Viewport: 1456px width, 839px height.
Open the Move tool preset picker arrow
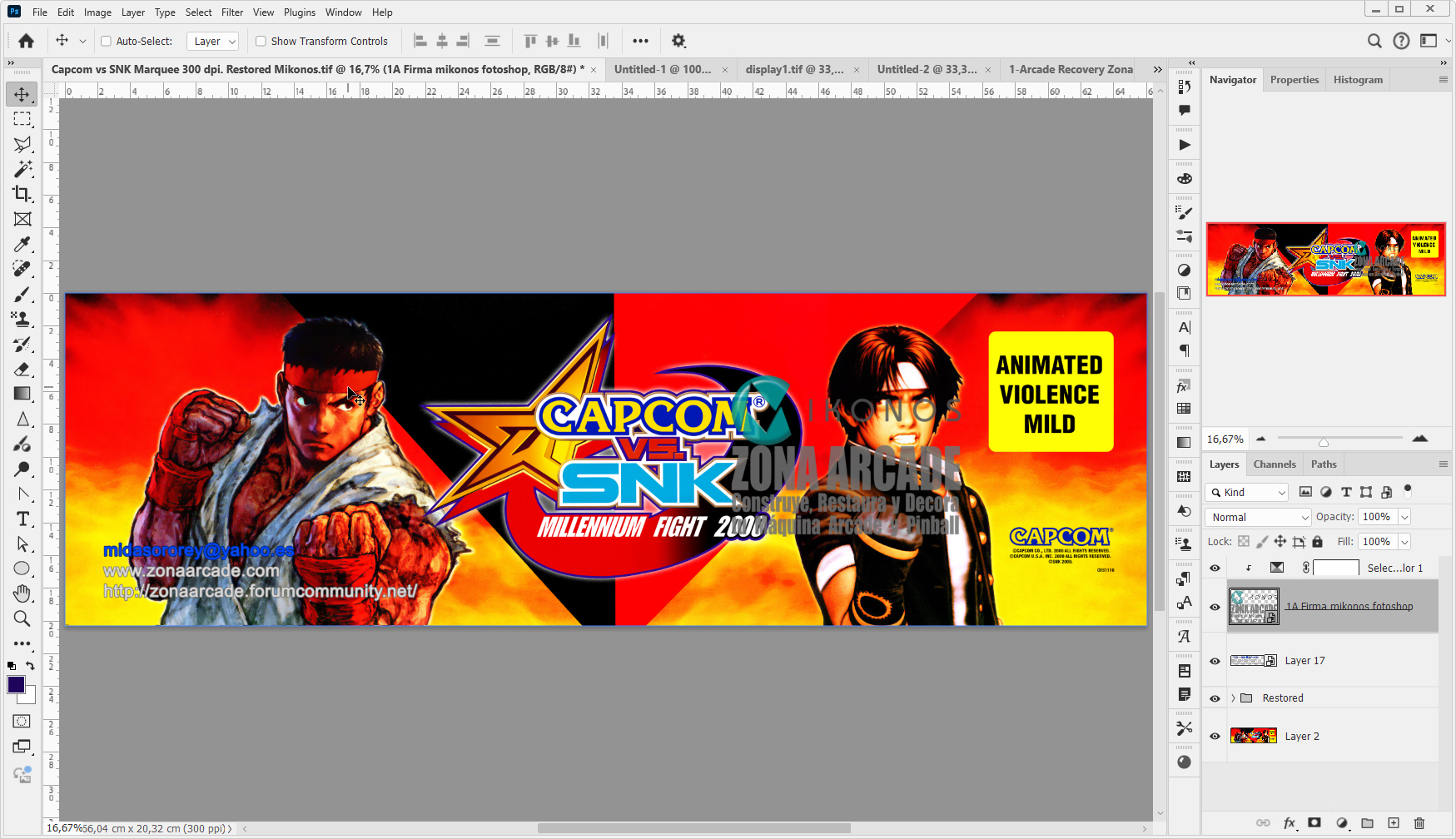point(82,41)
